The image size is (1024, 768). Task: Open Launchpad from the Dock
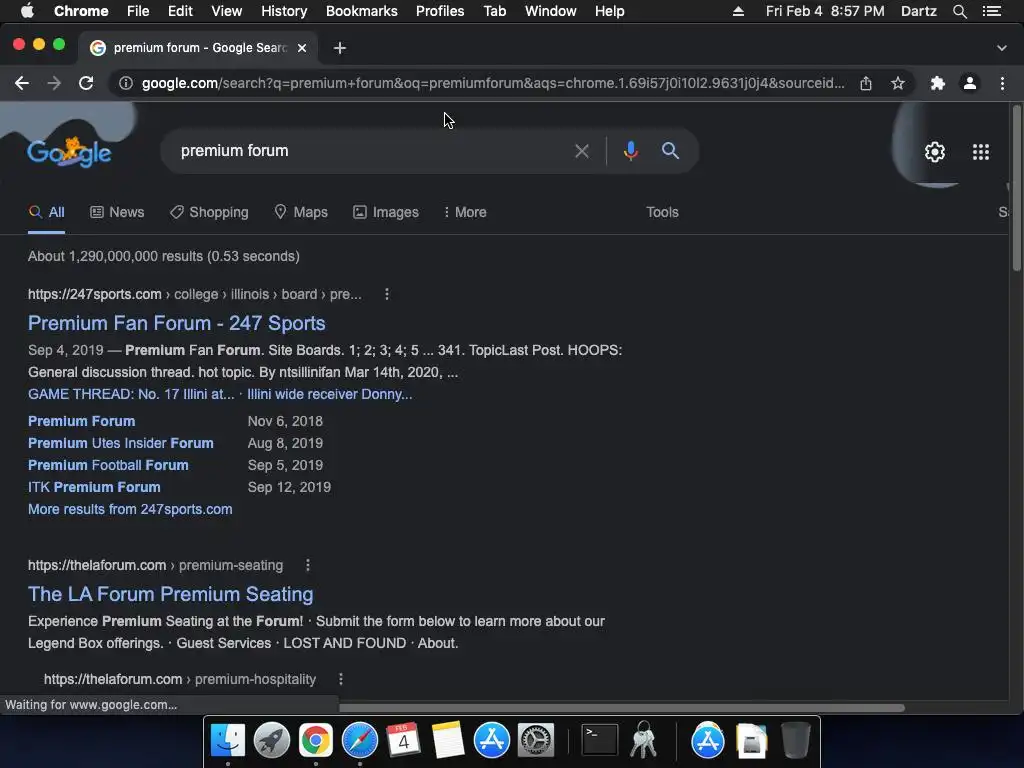coord(272,741)
